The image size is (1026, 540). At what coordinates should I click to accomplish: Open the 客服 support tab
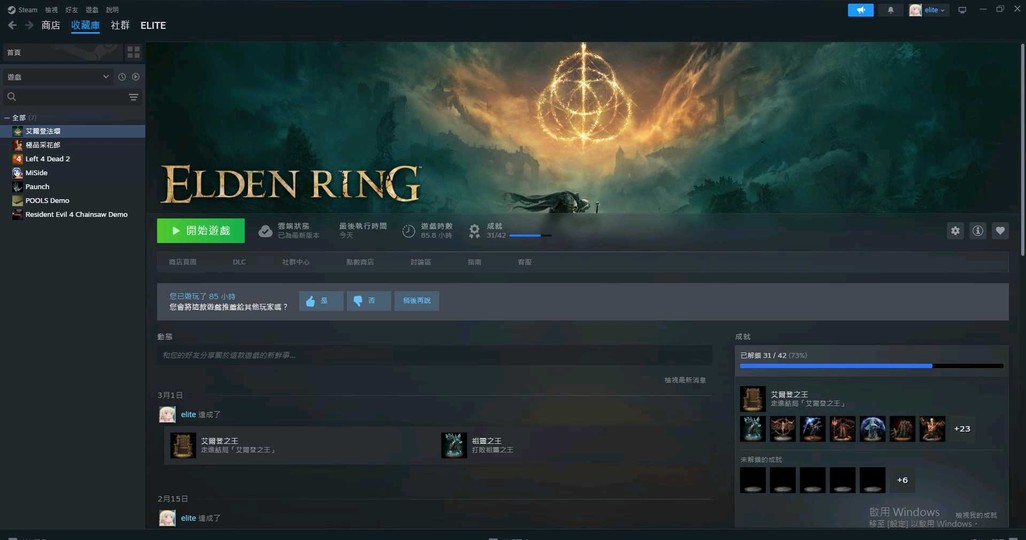[524, 262]
